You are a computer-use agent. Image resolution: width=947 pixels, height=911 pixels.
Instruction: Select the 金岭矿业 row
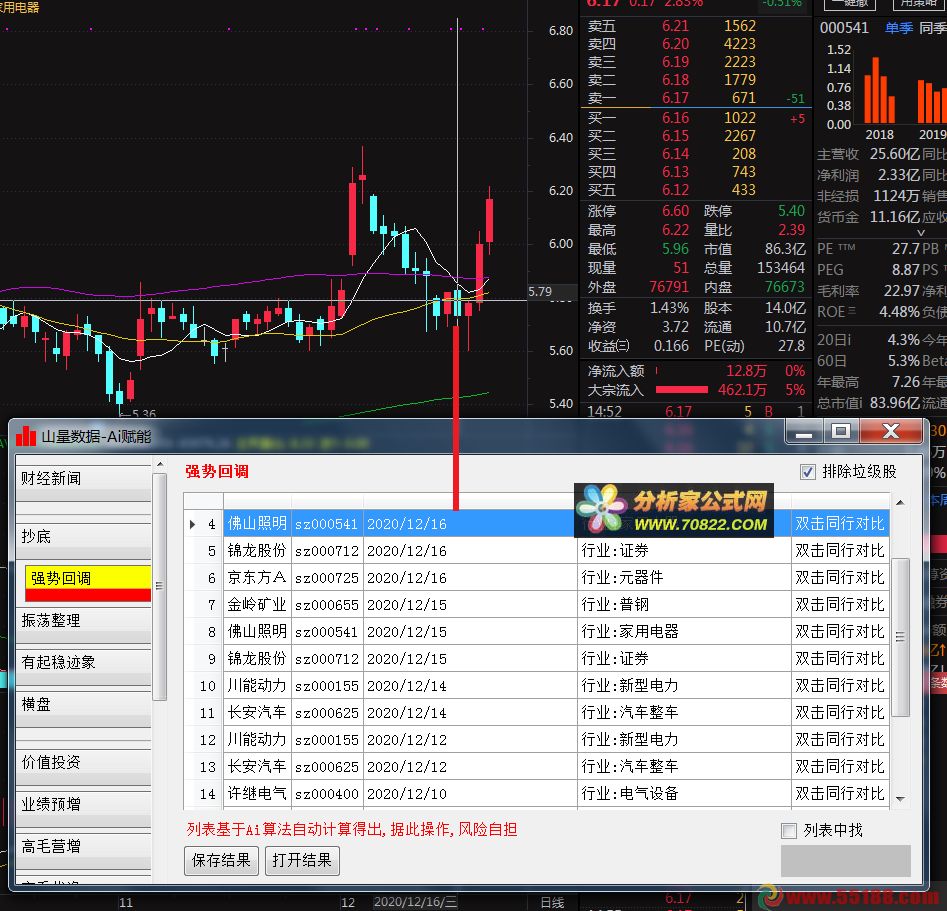536,604
